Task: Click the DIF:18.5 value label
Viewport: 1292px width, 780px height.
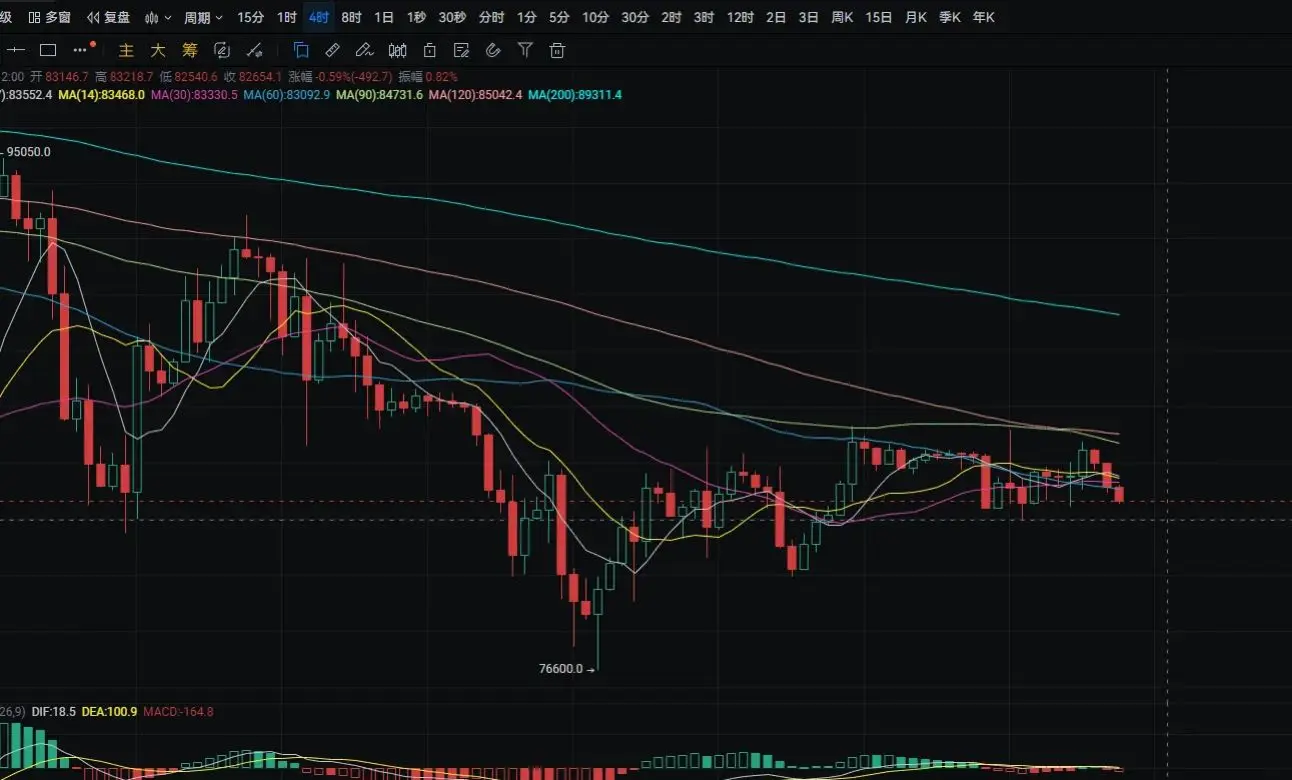Action: coord(54,712)
